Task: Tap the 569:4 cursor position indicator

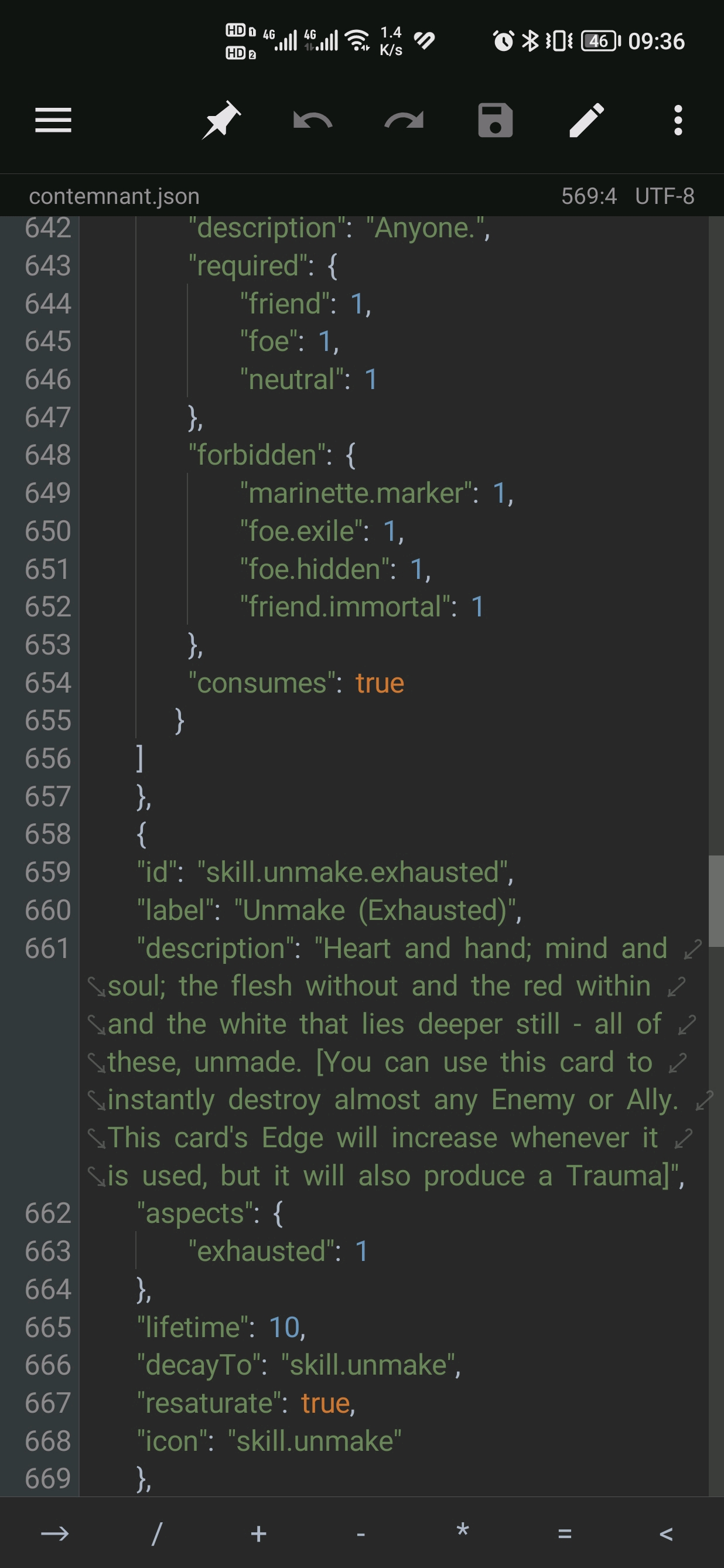Action: pos(588,196)
